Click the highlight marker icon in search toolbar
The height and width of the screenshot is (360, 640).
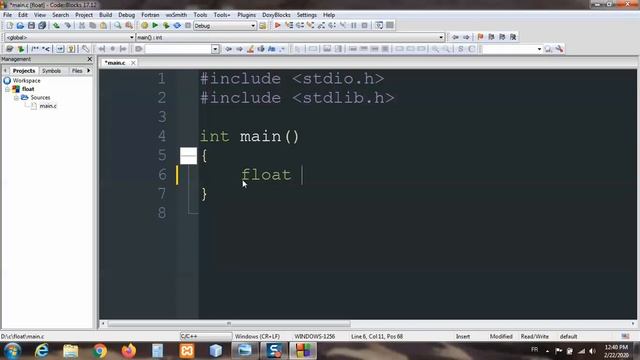coord(250,49)
